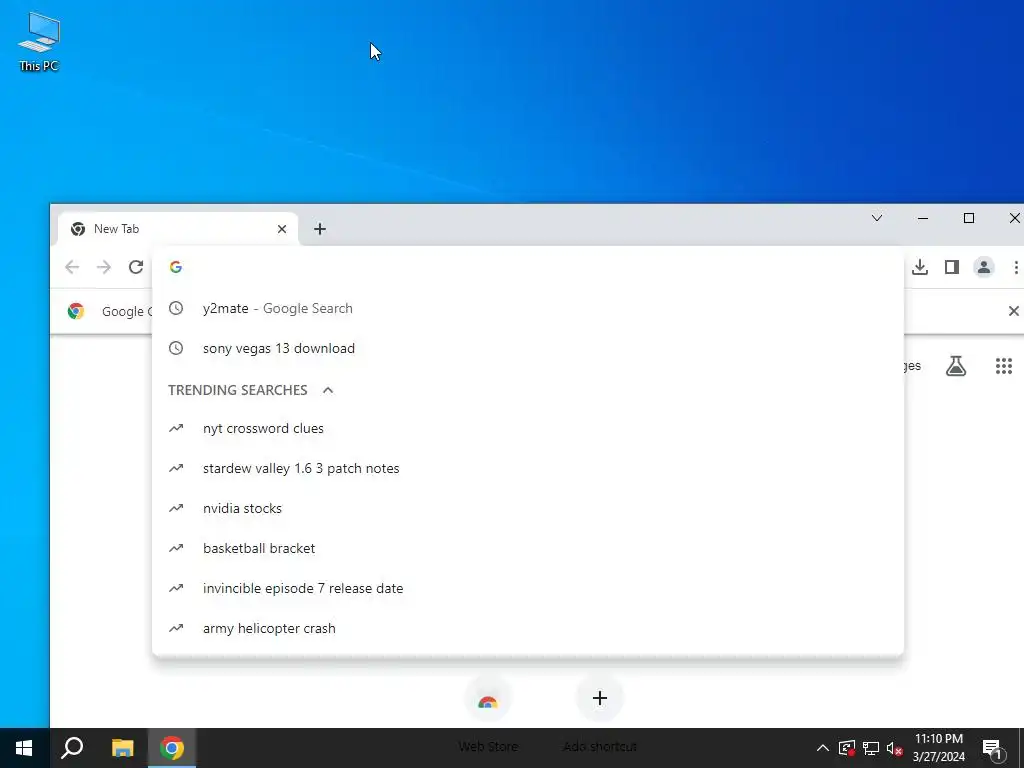Open the taskbar clock and date
This screenshot has height=768, width=1024.
tap(938, 748)
